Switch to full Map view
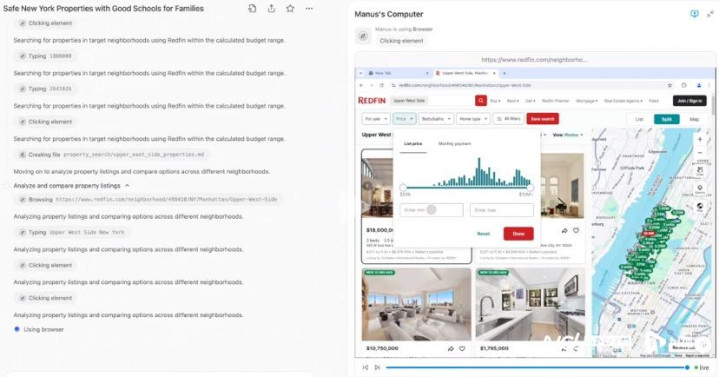The image size is (719, 377). [694, 119]
